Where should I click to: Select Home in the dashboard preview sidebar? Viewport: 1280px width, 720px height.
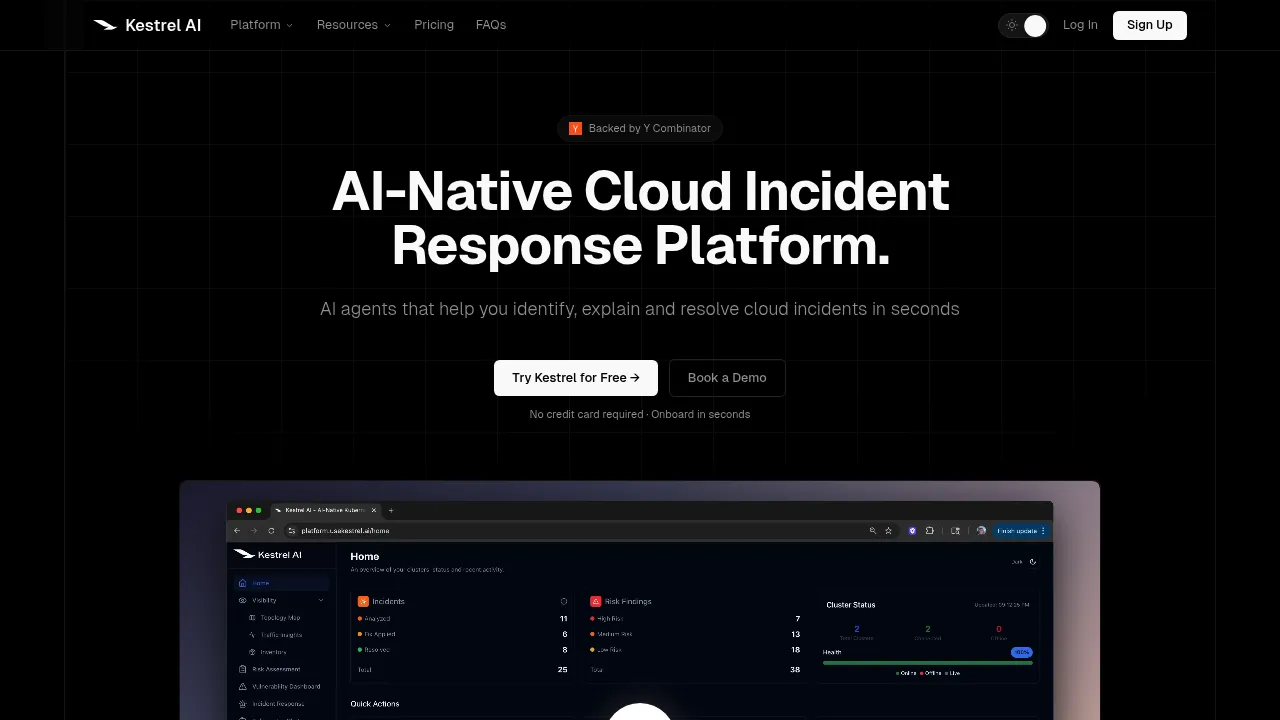click(x=281, y=583)
